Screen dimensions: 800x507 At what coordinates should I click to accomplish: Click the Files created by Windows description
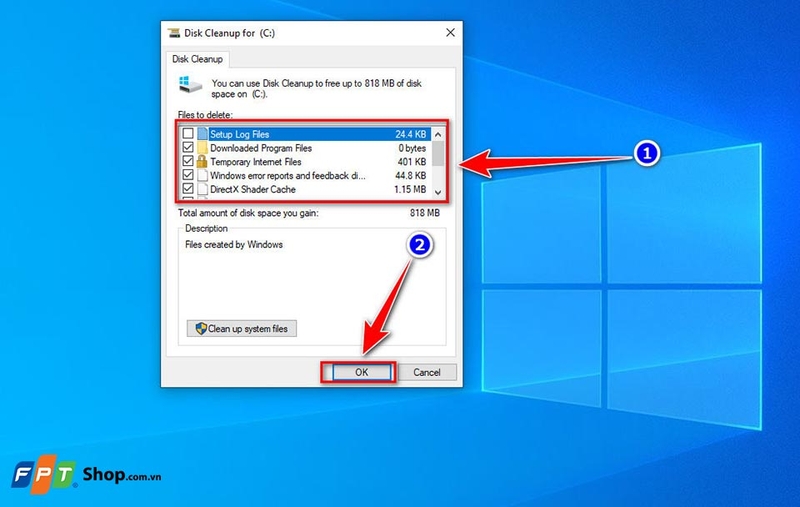(234, 244)
